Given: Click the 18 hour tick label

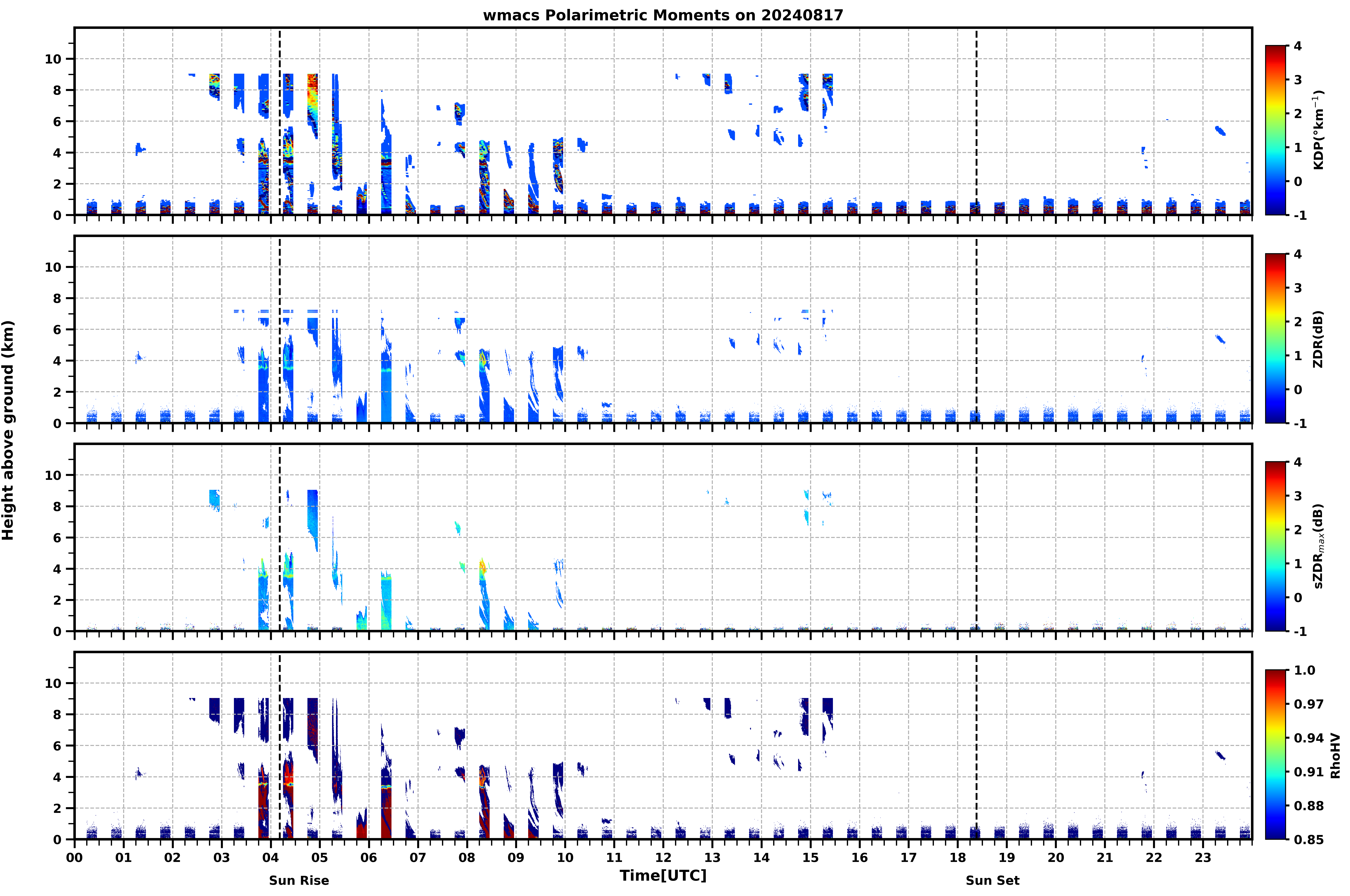Looking at the screenshot, I should coord(958,858).
